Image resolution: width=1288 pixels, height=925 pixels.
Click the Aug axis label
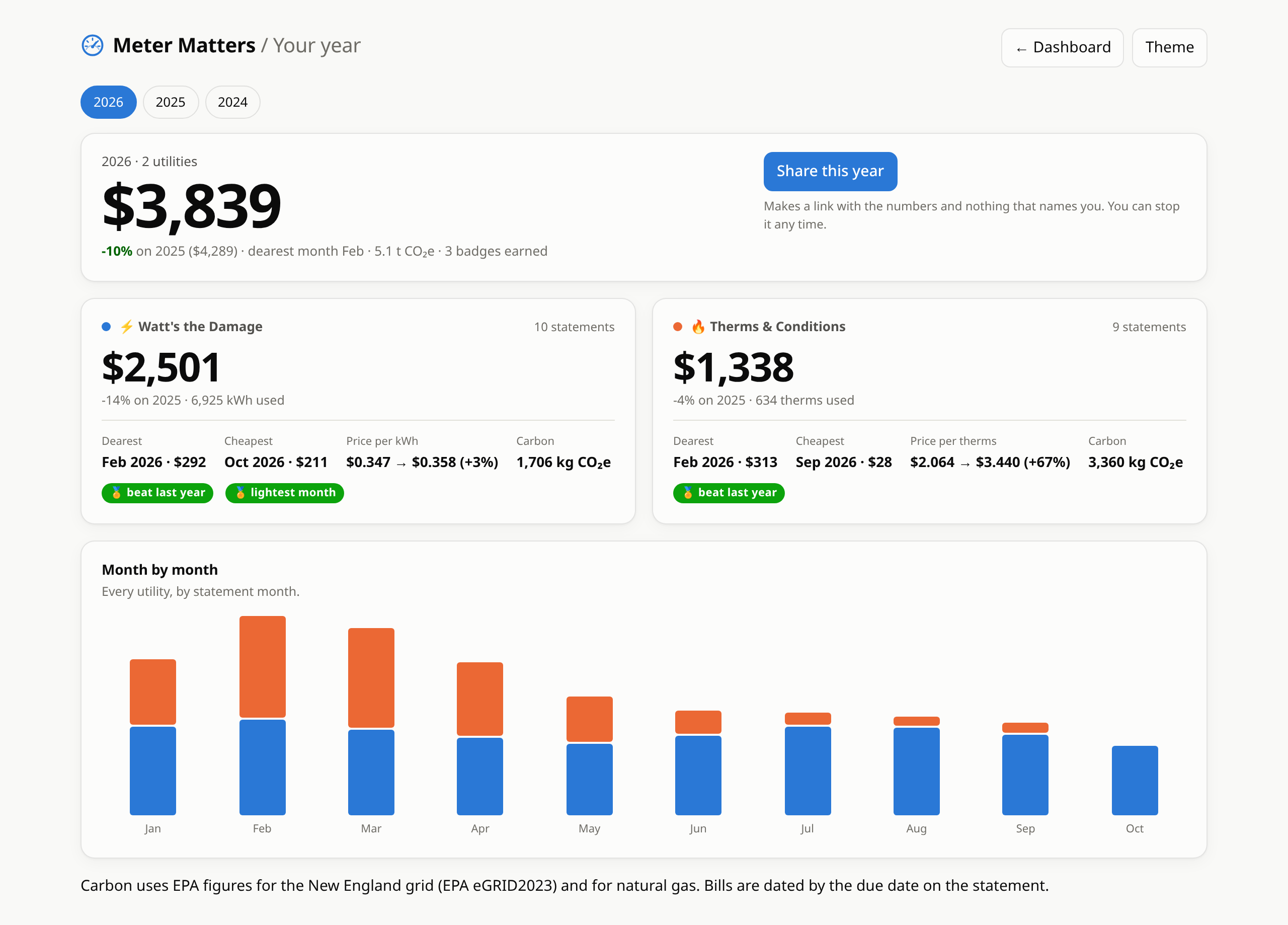click(916, 828)
